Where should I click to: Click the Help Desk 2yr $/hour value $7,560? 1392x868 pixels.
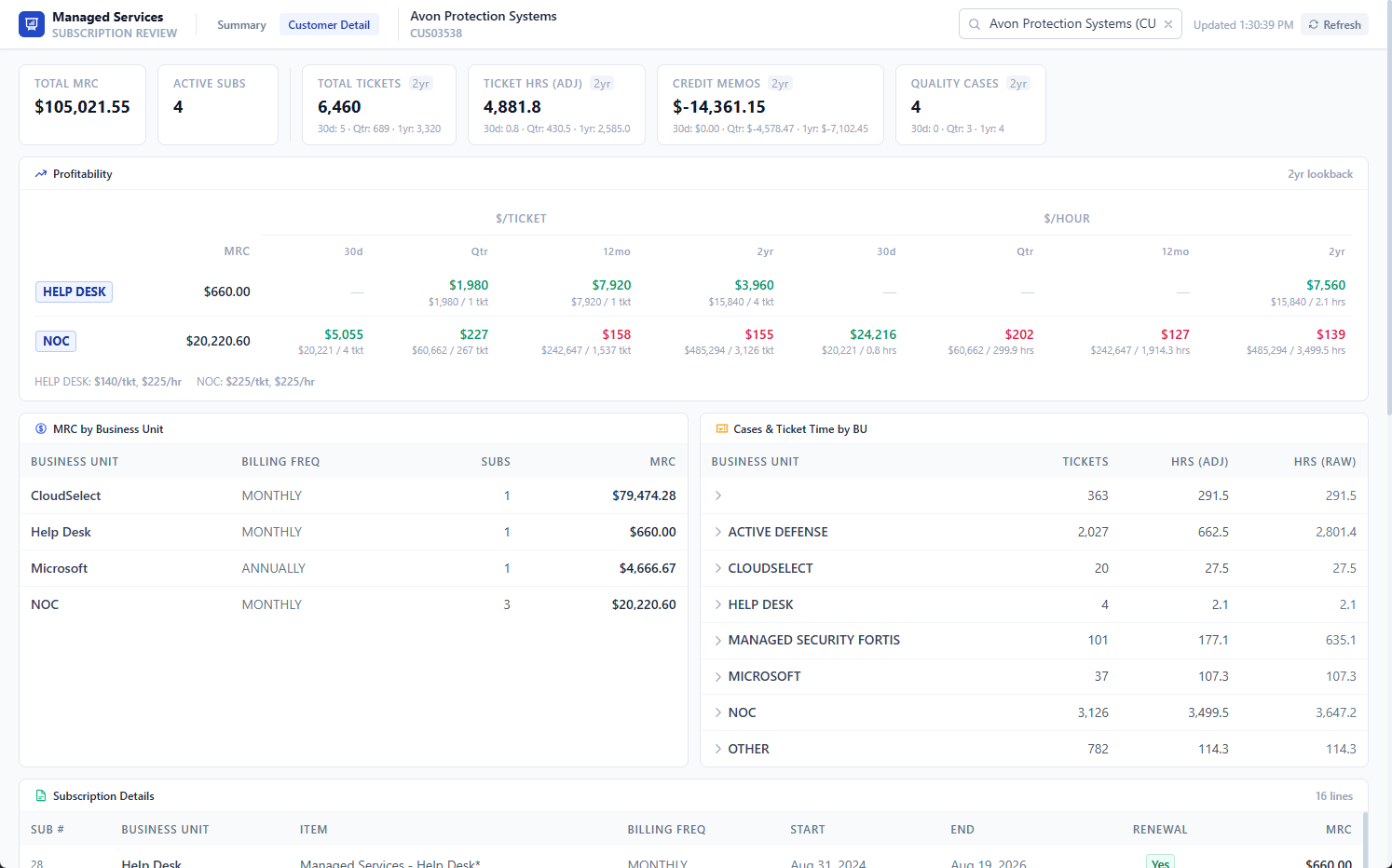click(1326, 285)
